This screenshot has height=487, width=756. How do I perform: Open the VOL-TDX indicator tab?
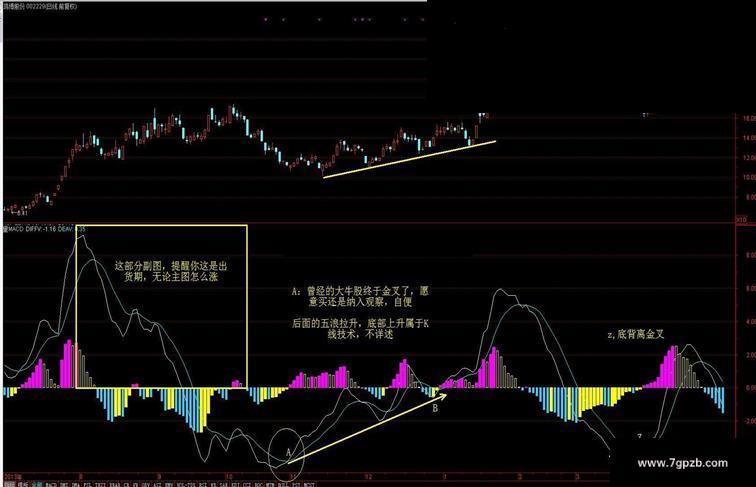click(x=184, y=484)
